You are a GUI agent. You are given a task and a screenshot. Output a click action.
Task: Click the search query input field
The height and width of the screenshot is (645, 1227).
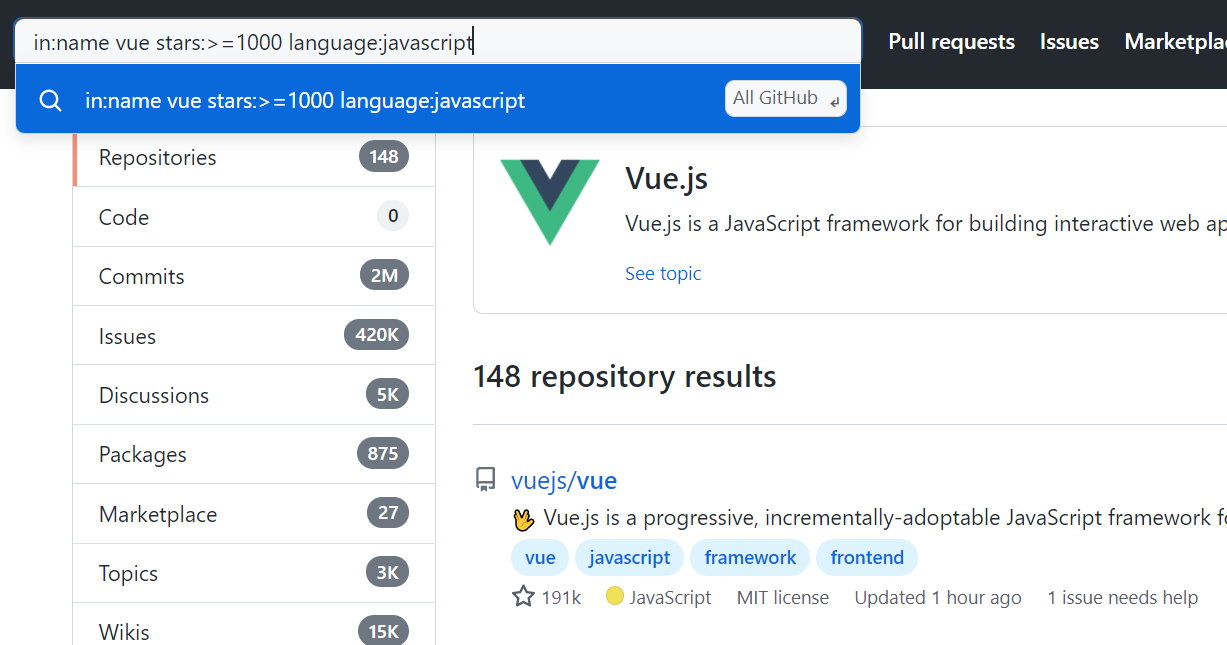click(x=438, y=42)
